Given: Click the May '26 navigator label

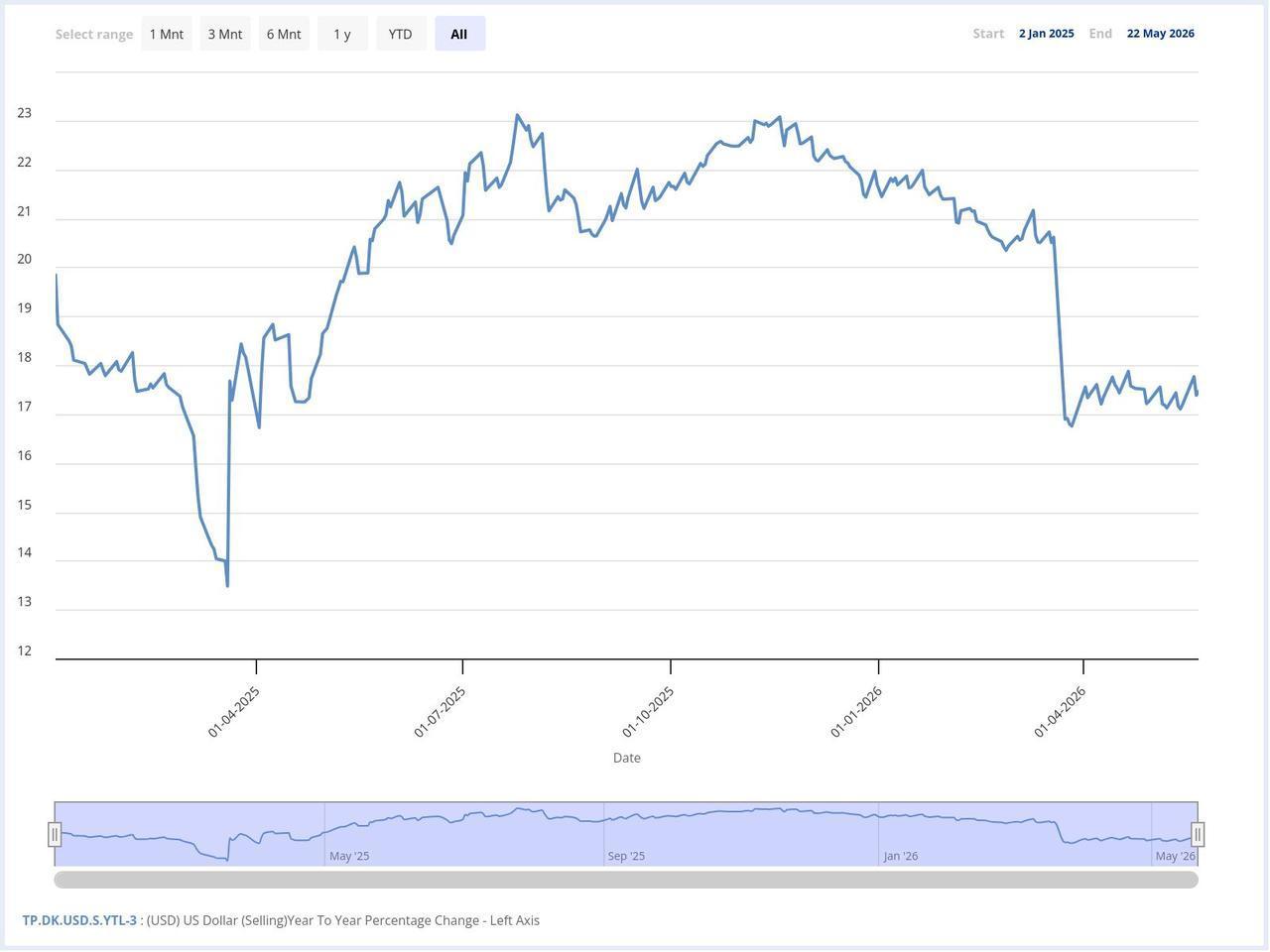Looking at the screenshot, I should point(1176,856).
